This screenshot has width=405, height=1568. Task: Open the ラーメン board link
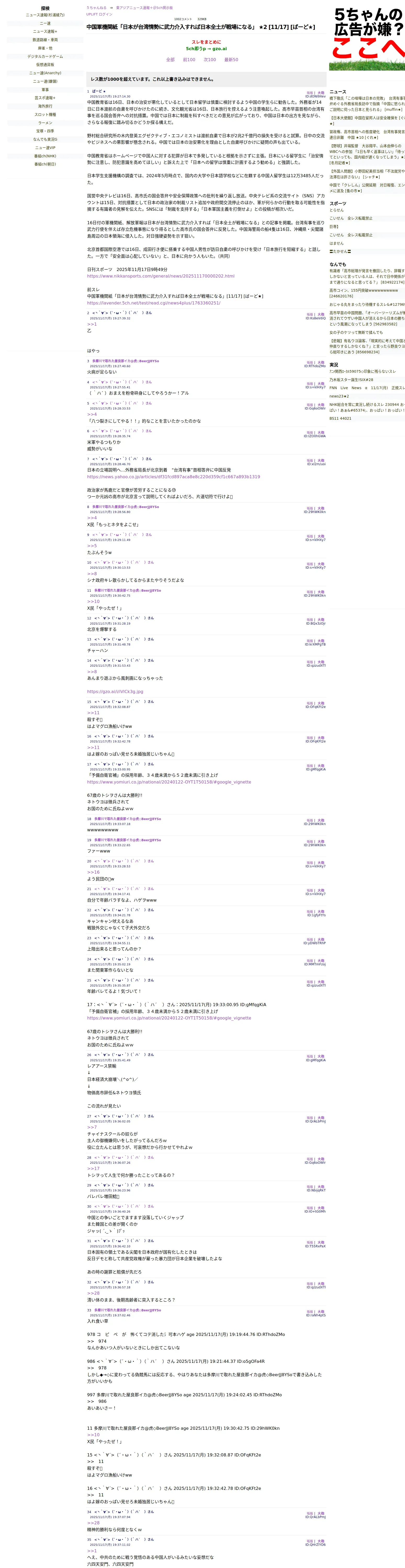(x=45, y=122)
